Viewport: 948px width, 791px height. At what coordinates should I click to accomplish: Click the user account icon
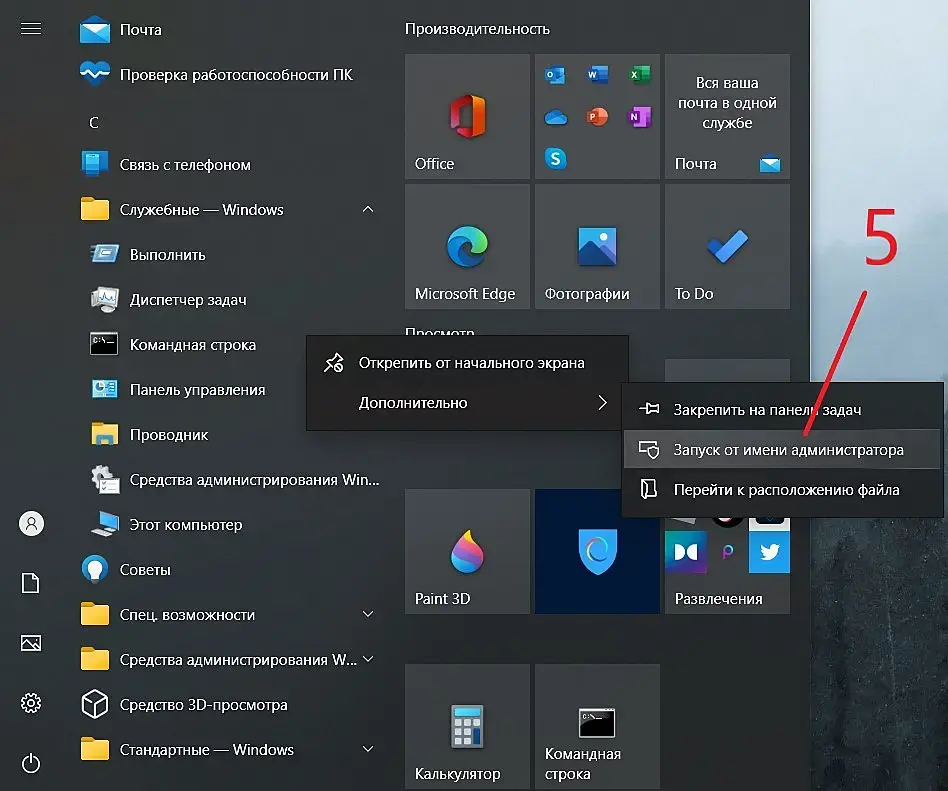[x=31, y=523]
